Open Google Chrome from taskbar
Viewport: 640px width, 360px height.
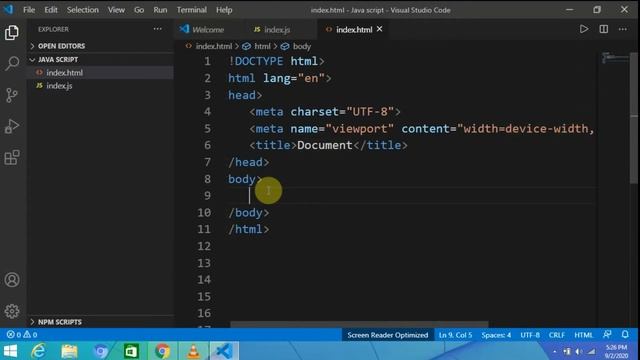coord(162,351)
